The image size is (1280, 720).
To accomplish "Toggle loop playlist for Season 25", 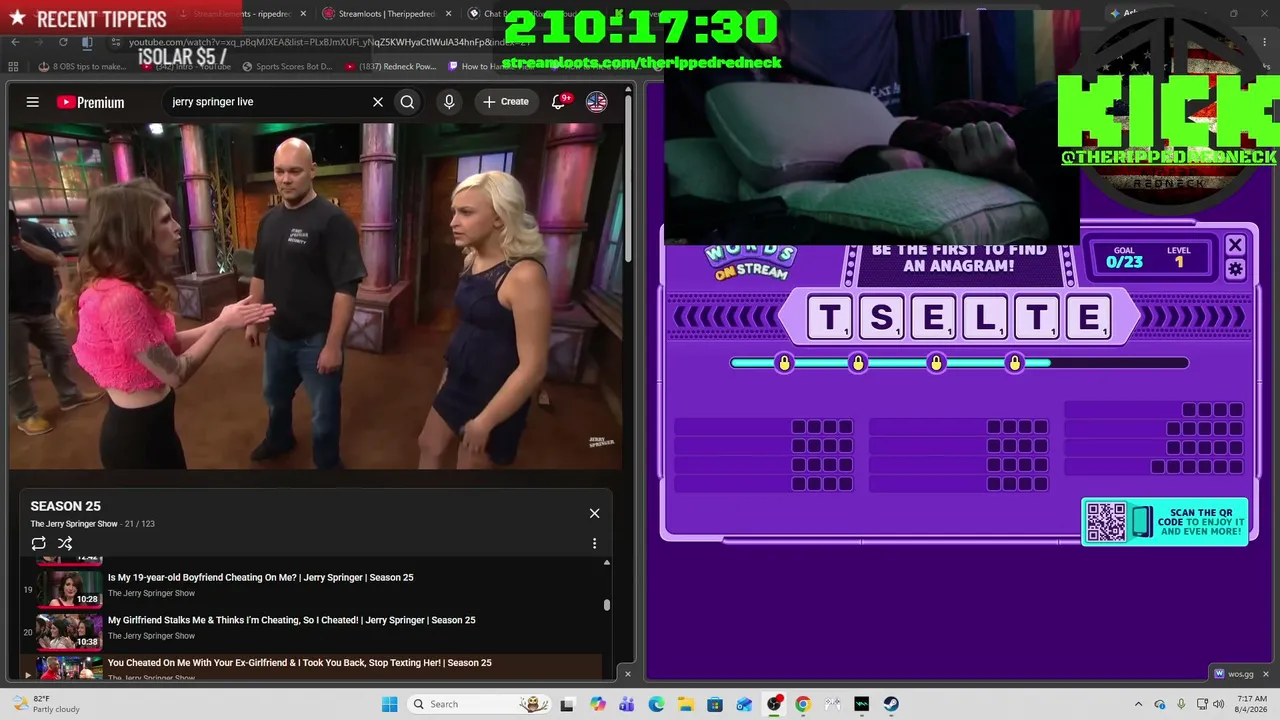I will [x=38, y=543].
